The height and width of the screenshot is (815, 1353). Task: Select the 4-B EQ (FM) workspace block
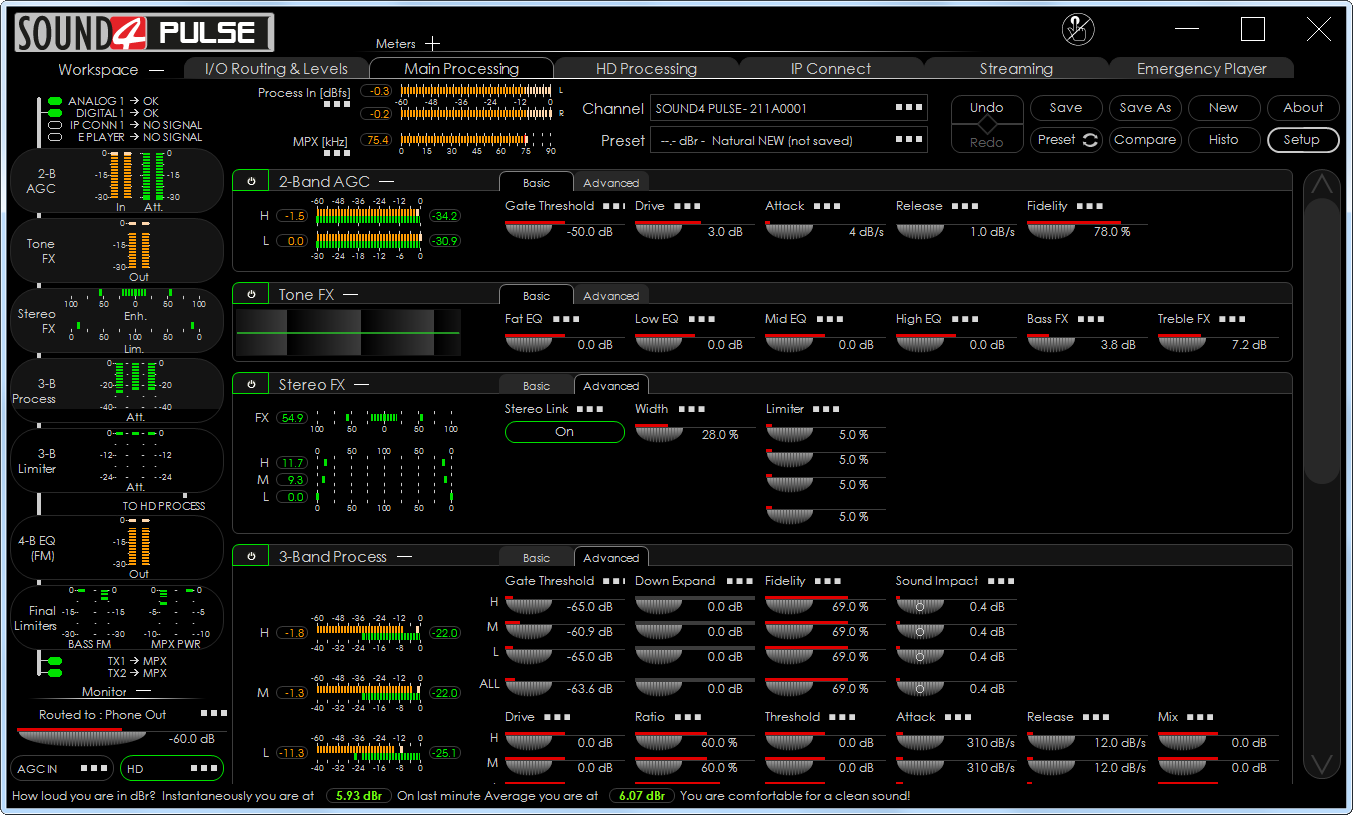(x=116, y=548)
